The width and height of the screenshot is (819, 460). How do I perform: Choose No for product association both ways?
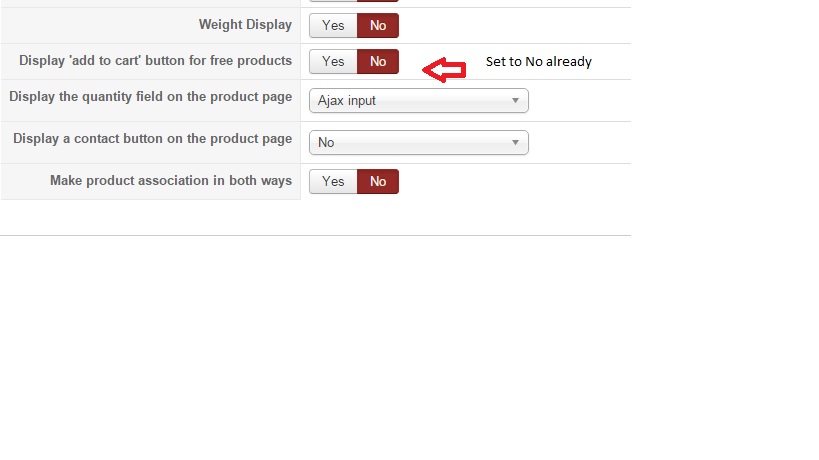coord(378,182)
